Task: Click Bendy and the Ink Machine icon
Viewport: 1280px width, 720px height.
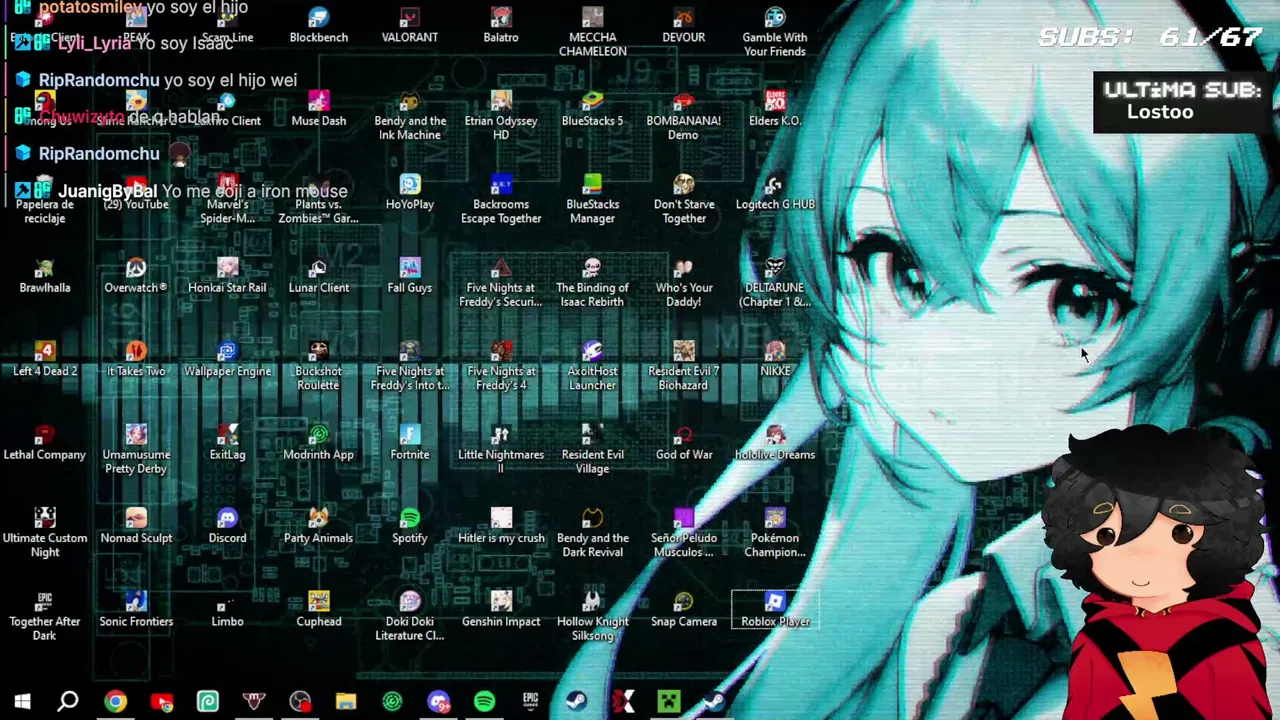Action: point(410,116)
